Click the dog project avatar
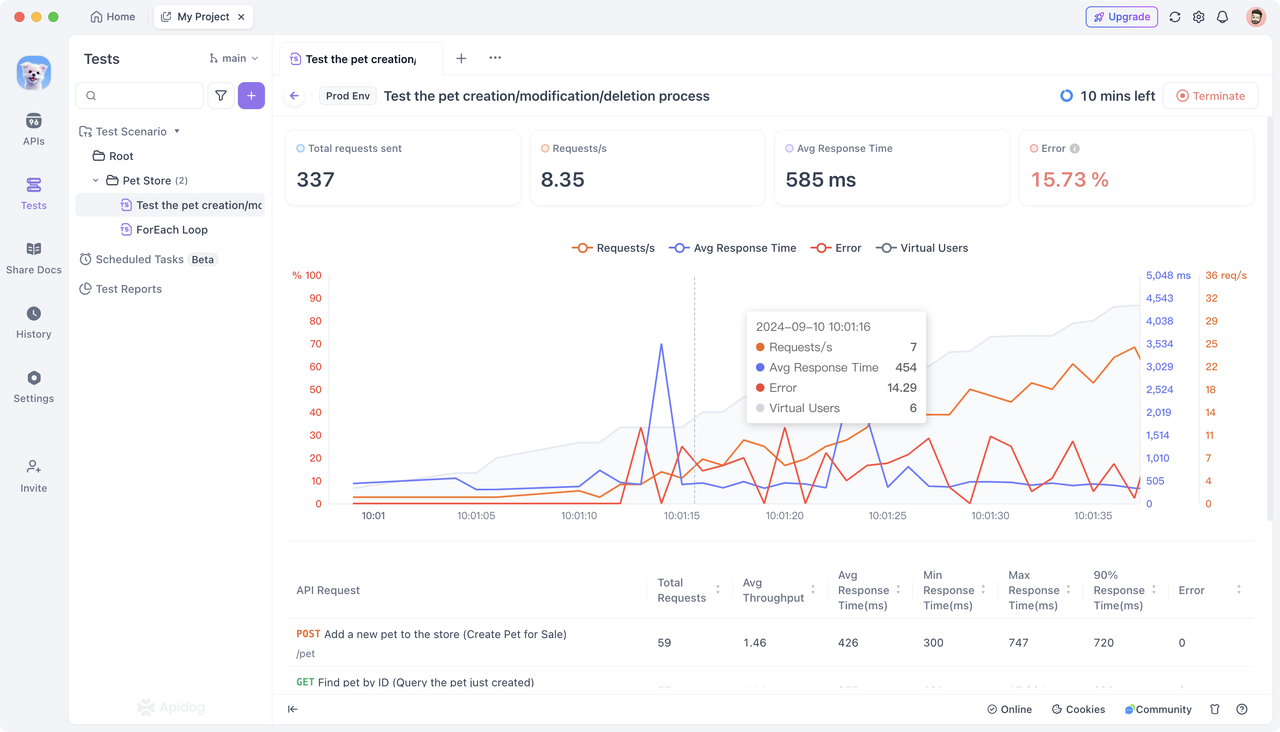 click(34, 73)
